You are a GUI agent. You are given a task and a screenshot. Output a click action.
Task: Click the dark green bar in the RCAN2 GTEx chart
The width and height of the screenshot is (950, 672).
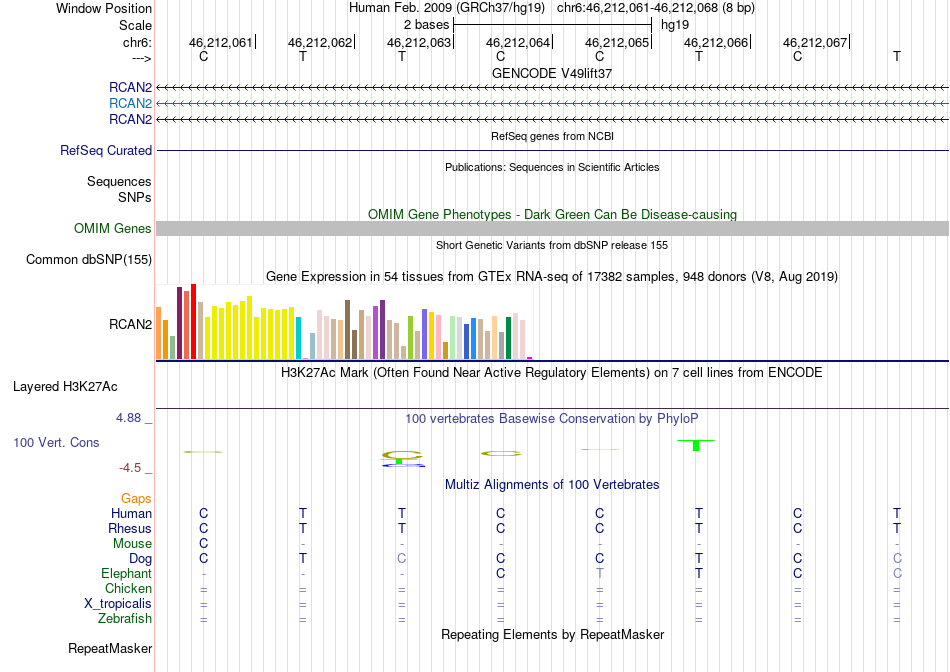point(509,338)
